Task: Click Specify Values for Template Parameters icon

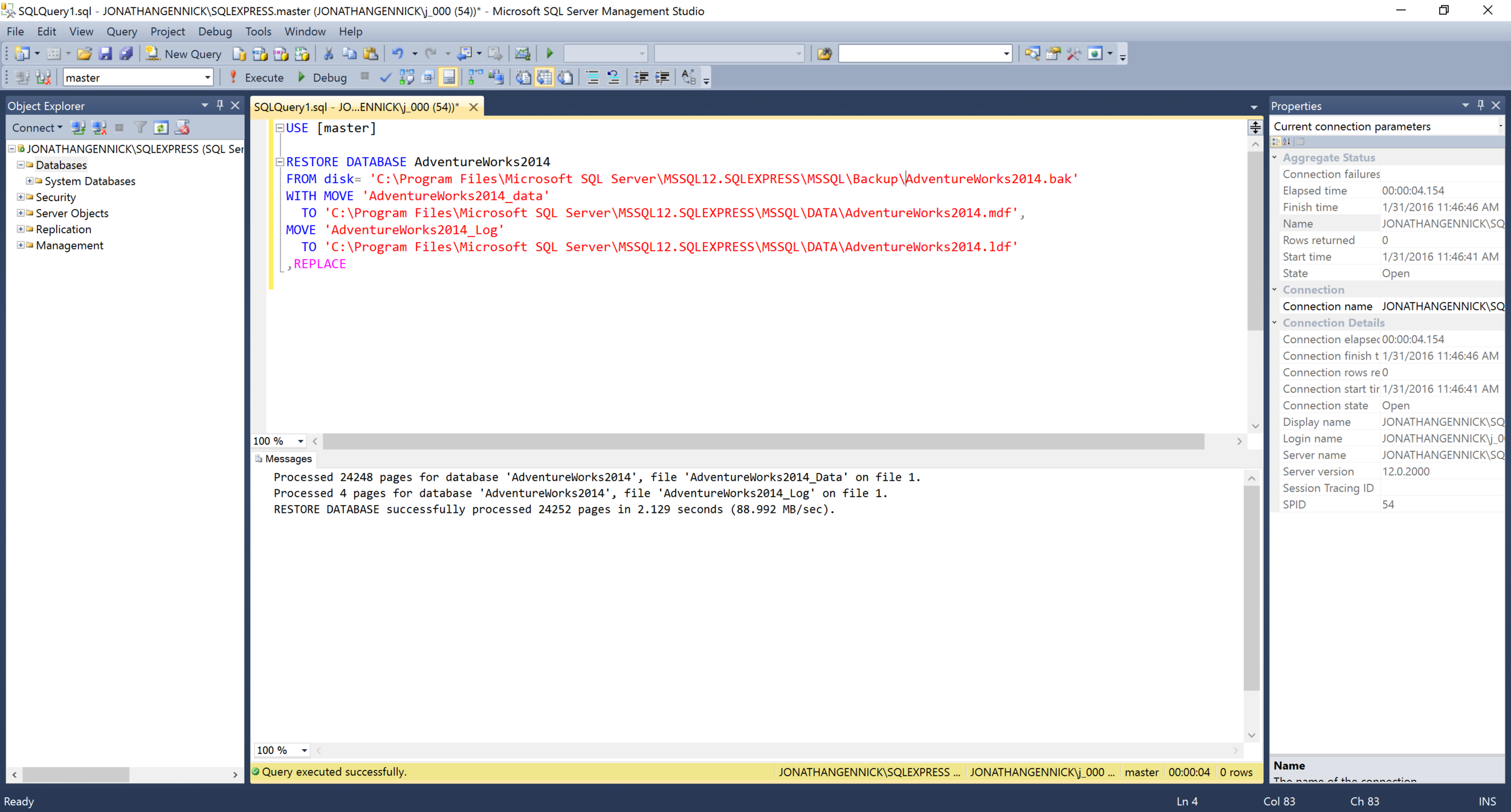Action: point(688,77)
